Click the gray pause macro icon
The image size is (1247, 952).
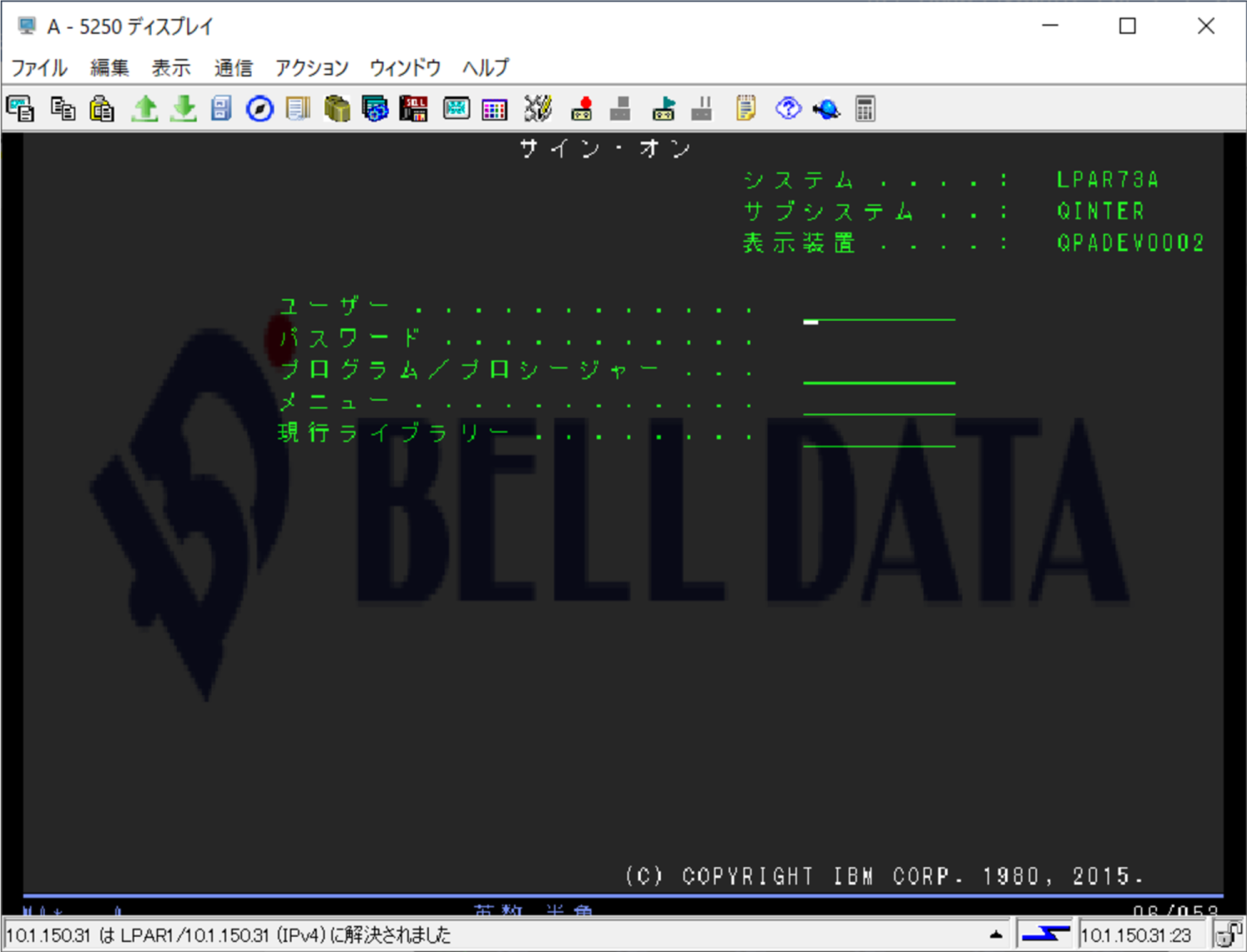[x=702, y=109]
